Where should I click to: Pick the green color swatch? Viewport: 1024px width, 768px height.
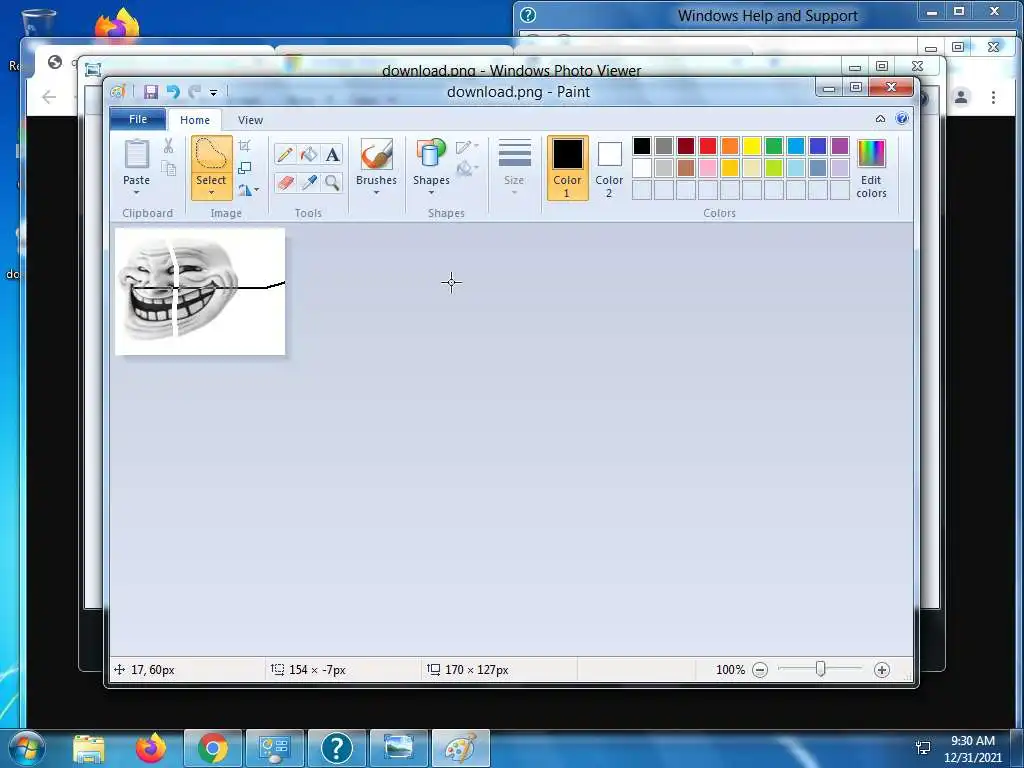tap(774, 146)
